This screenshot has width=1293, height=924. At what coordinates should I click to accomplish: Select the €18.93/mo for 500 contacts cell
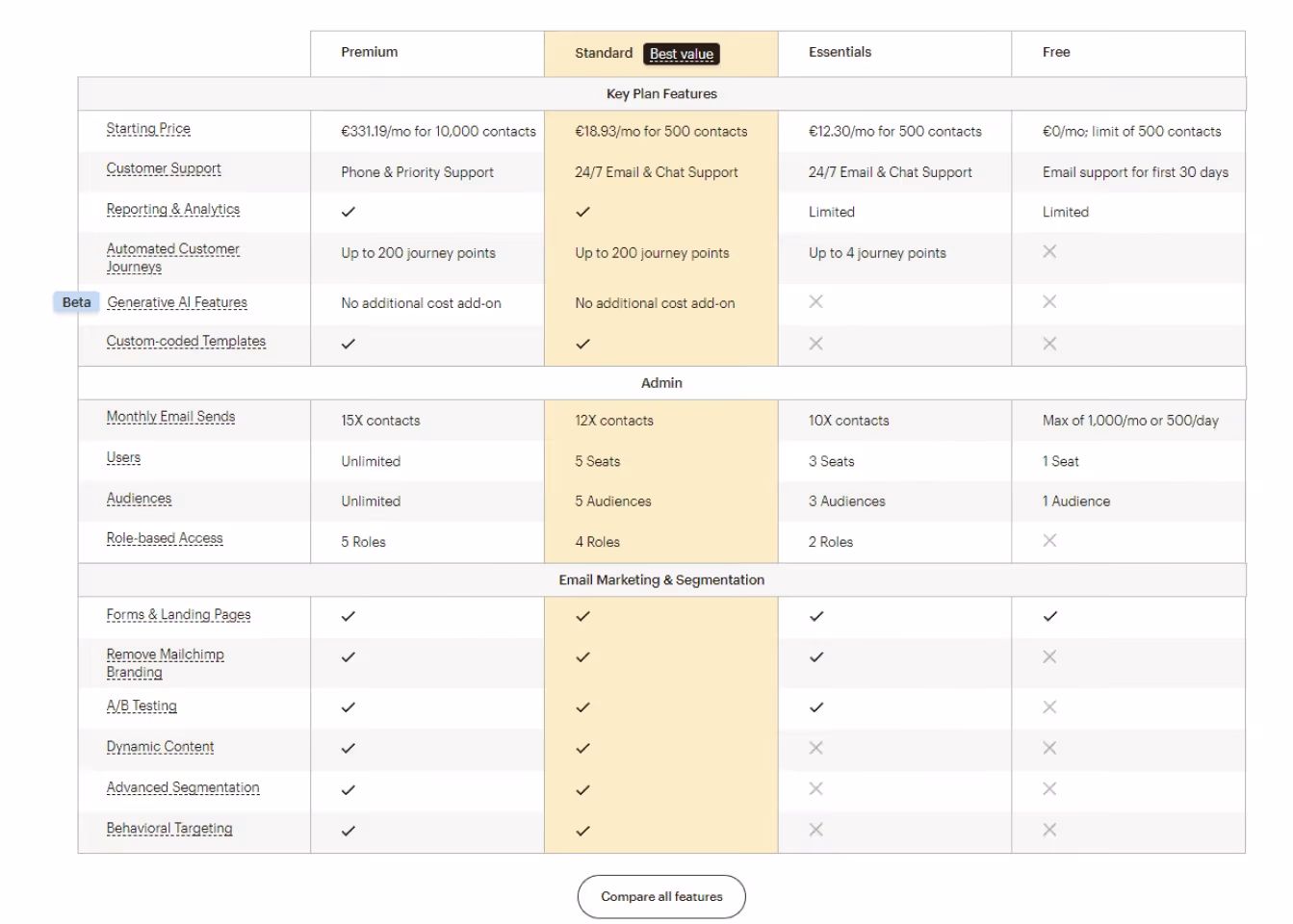[661, 132]
